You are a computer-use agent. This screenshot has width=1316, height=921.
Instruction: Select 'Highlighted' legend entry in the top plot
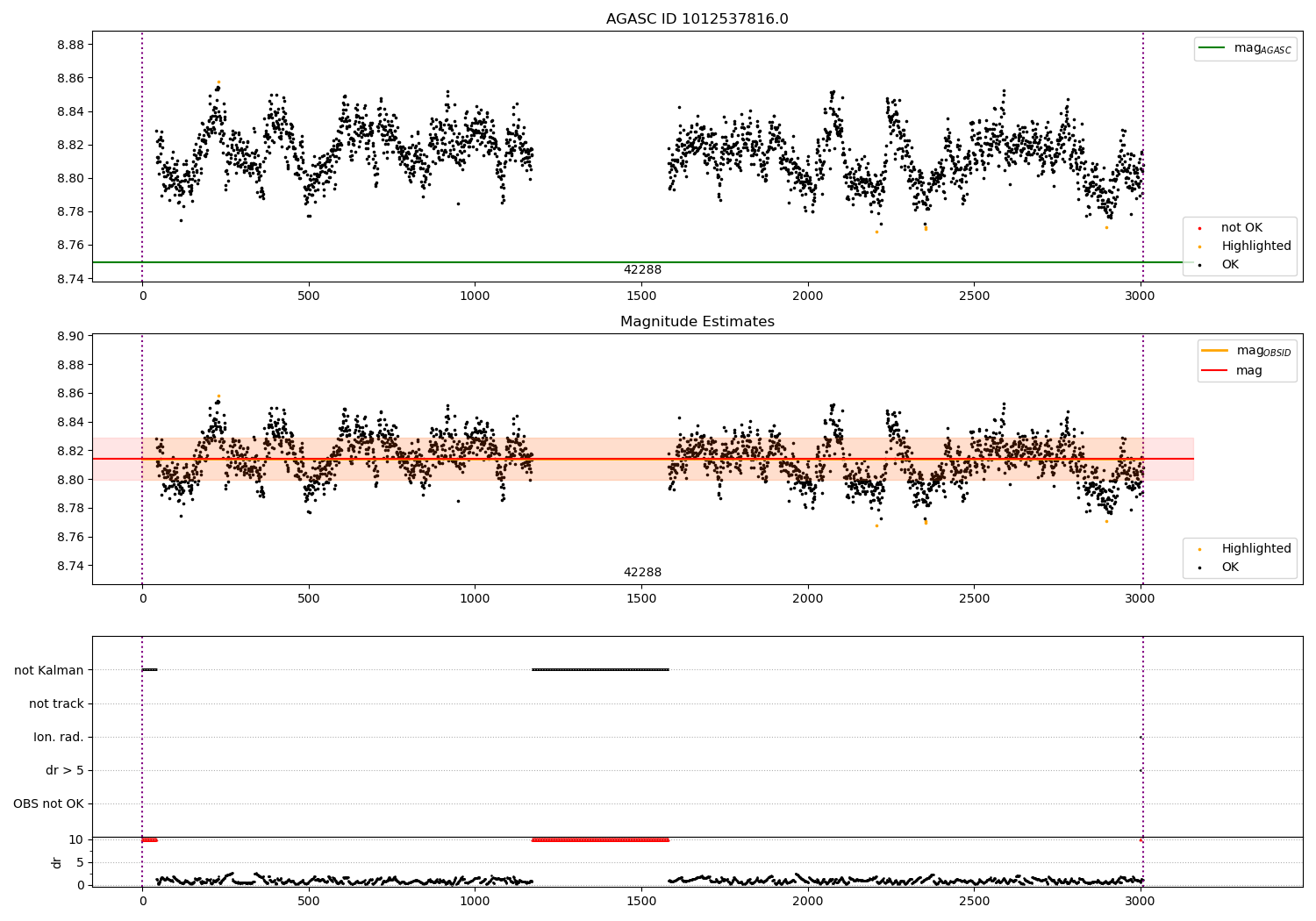1255,246
